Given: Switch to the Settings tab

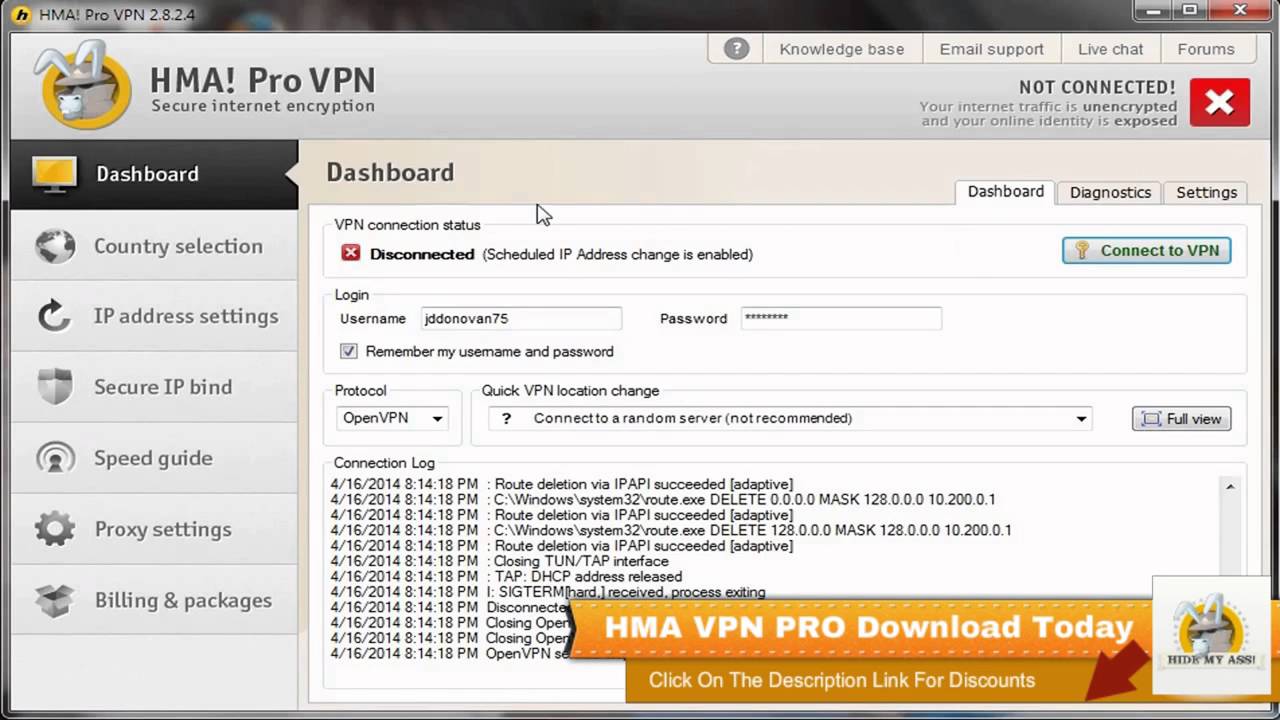Looking at the screenshot, I should point(1206,192).
